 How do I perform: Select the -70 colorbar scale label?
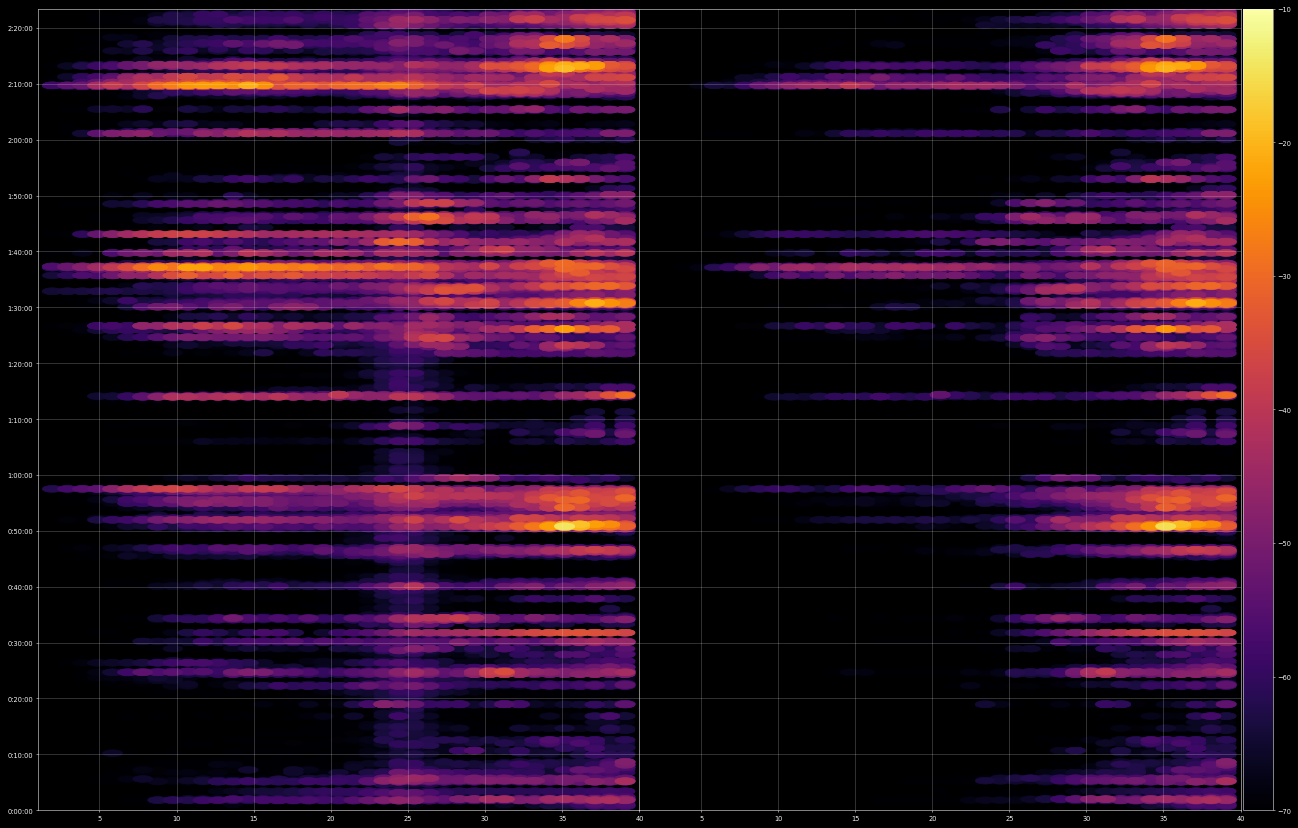coord(1283,810)
